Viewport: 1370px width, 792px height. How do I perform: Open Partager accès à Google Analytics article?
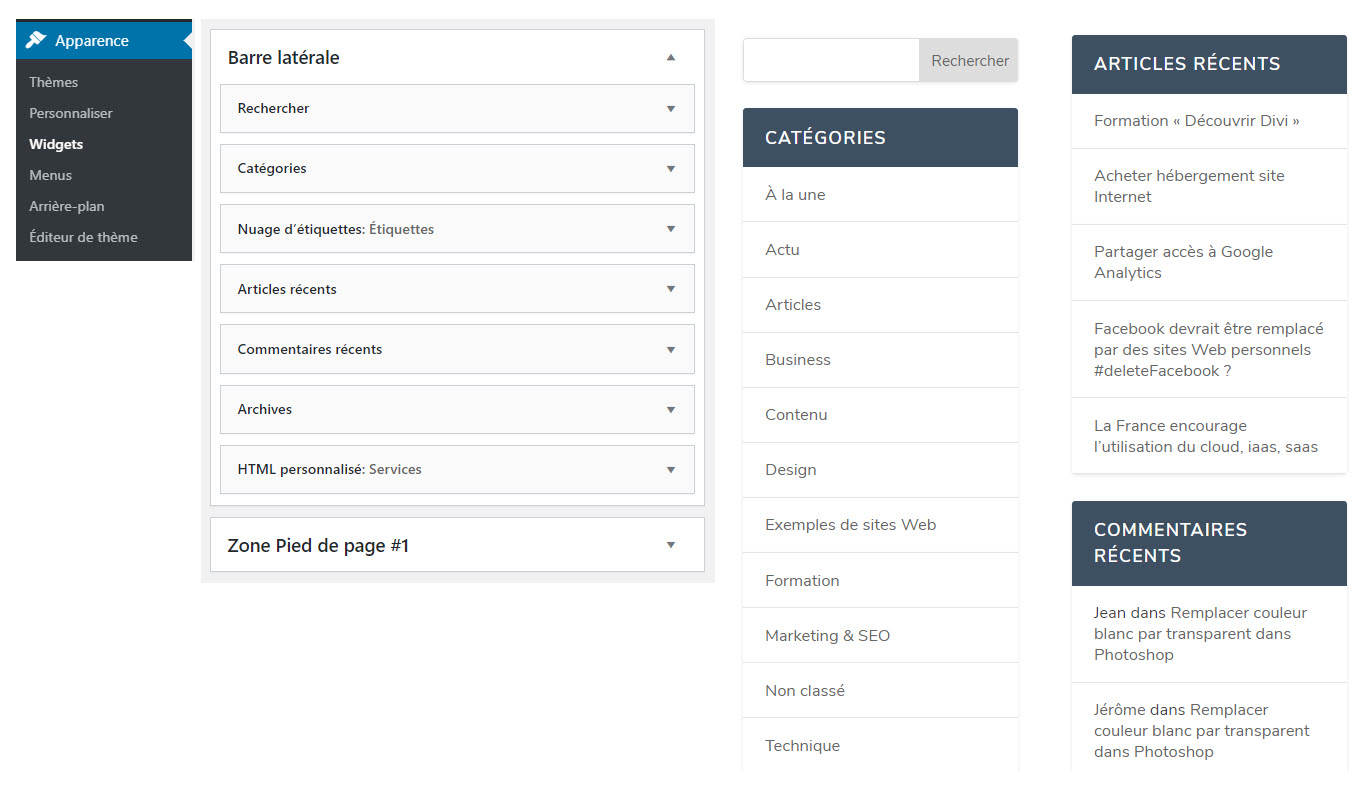1183,262
